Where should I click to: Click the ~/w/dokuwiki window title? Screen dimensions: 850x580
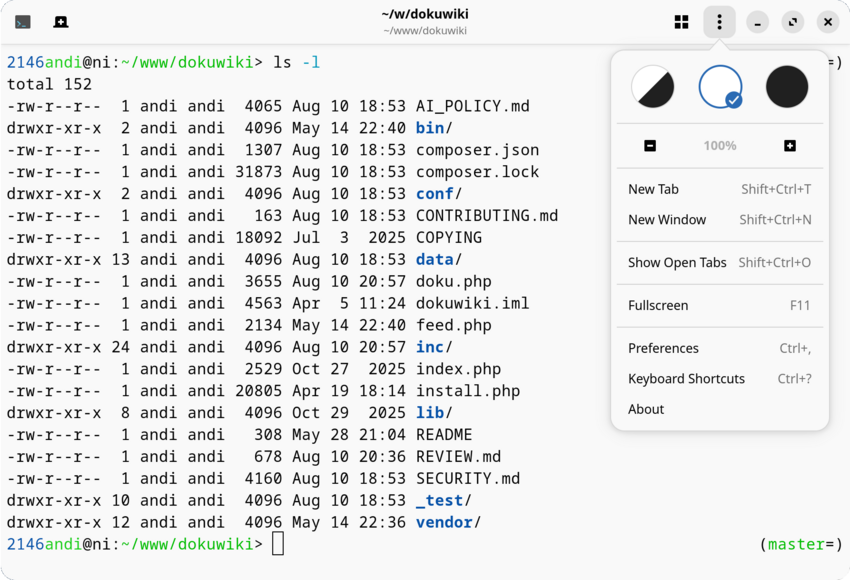coord(425,14)
